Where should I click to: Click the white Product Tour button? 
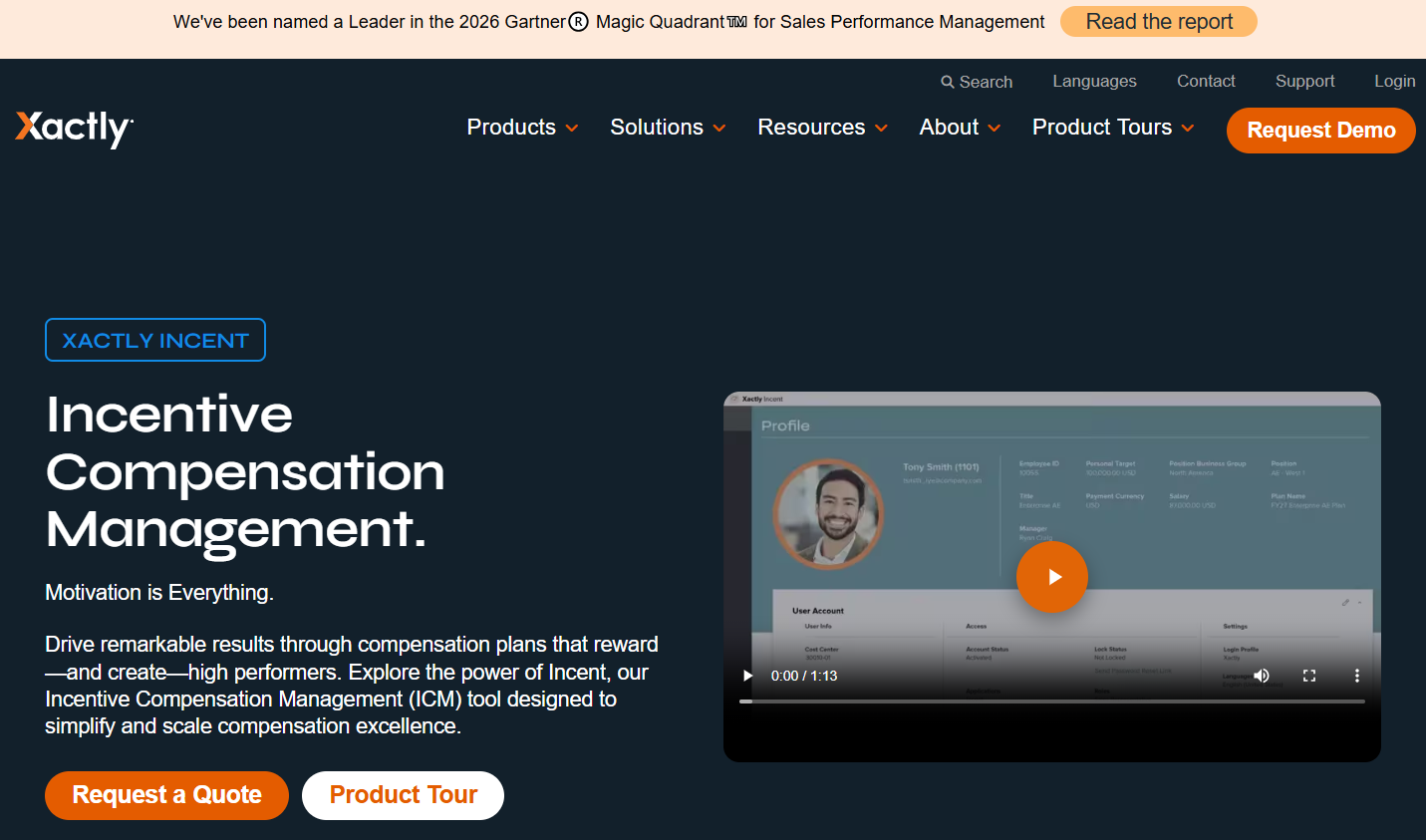coord(403,795)
